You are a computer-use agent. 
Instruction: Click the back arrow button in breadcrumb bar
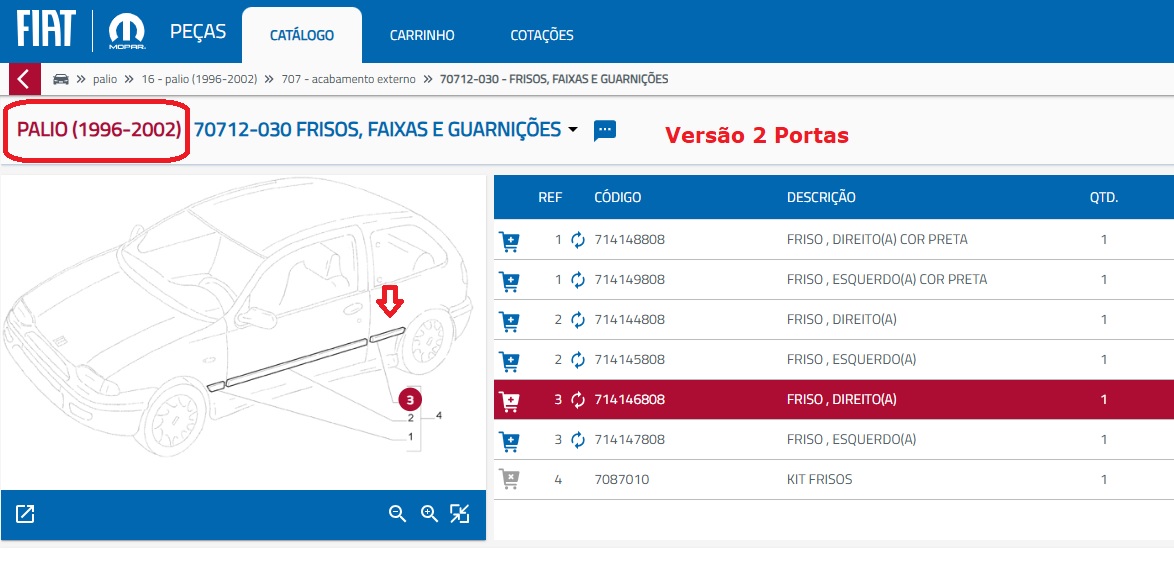tap(24, 79)
